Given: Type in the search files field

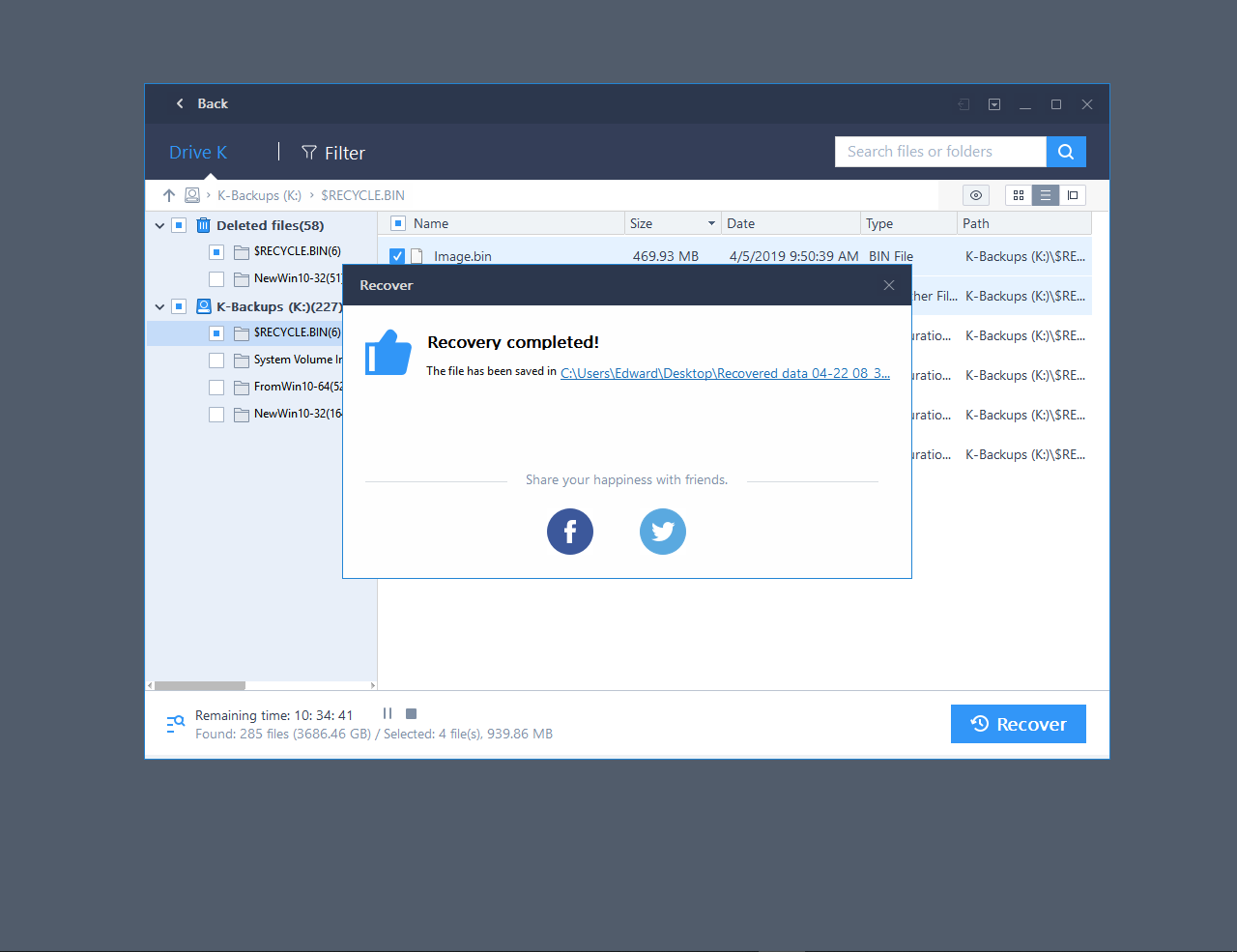Looking at the screenshot, I should point(939,152).
